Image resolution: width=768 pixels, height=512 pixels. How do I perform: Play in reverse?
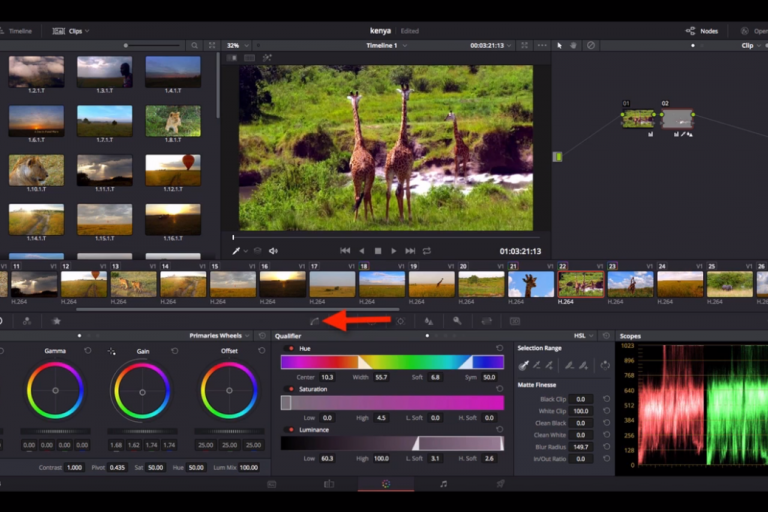[362, 251]
